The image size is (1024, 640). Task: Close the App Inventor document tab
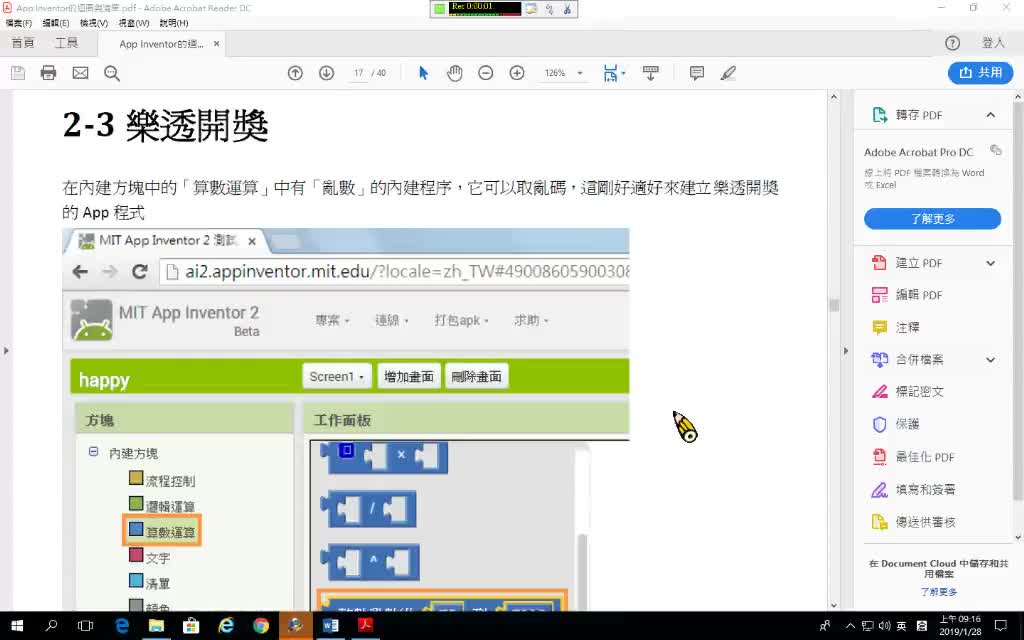point(216,44)
